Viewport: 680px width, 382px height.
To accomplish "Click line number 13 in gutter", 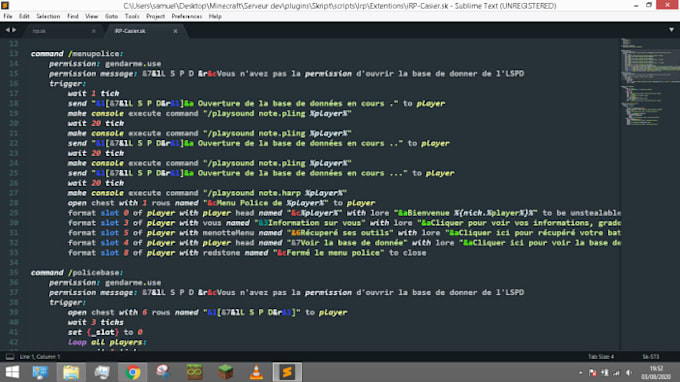I will coord(13,54).
